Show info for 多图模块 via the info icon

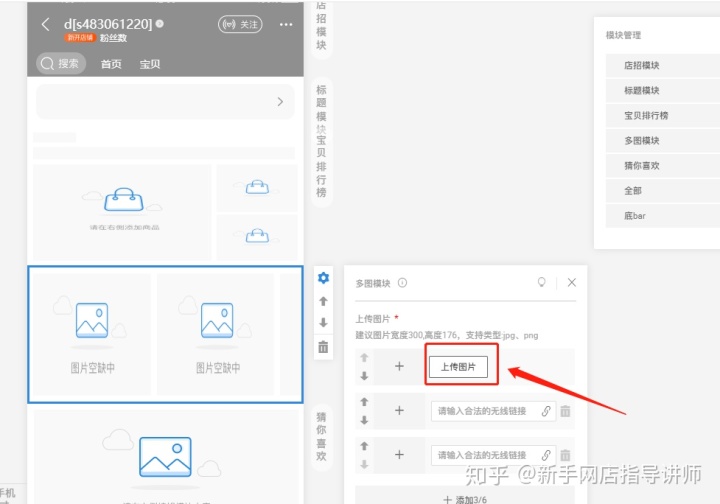coord(402,283)
